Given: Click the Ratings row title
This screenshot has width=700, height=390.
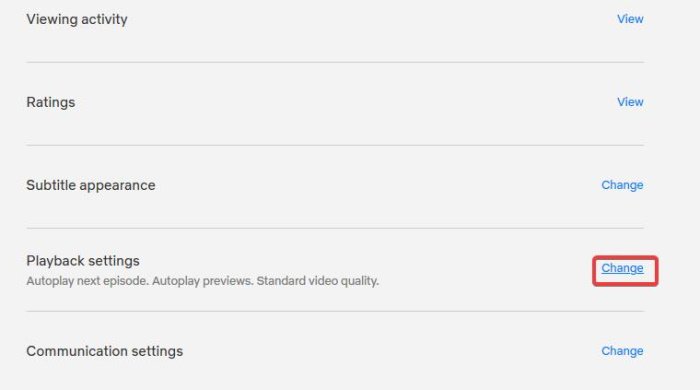Looking at the screenshot, I should point(50,102).
